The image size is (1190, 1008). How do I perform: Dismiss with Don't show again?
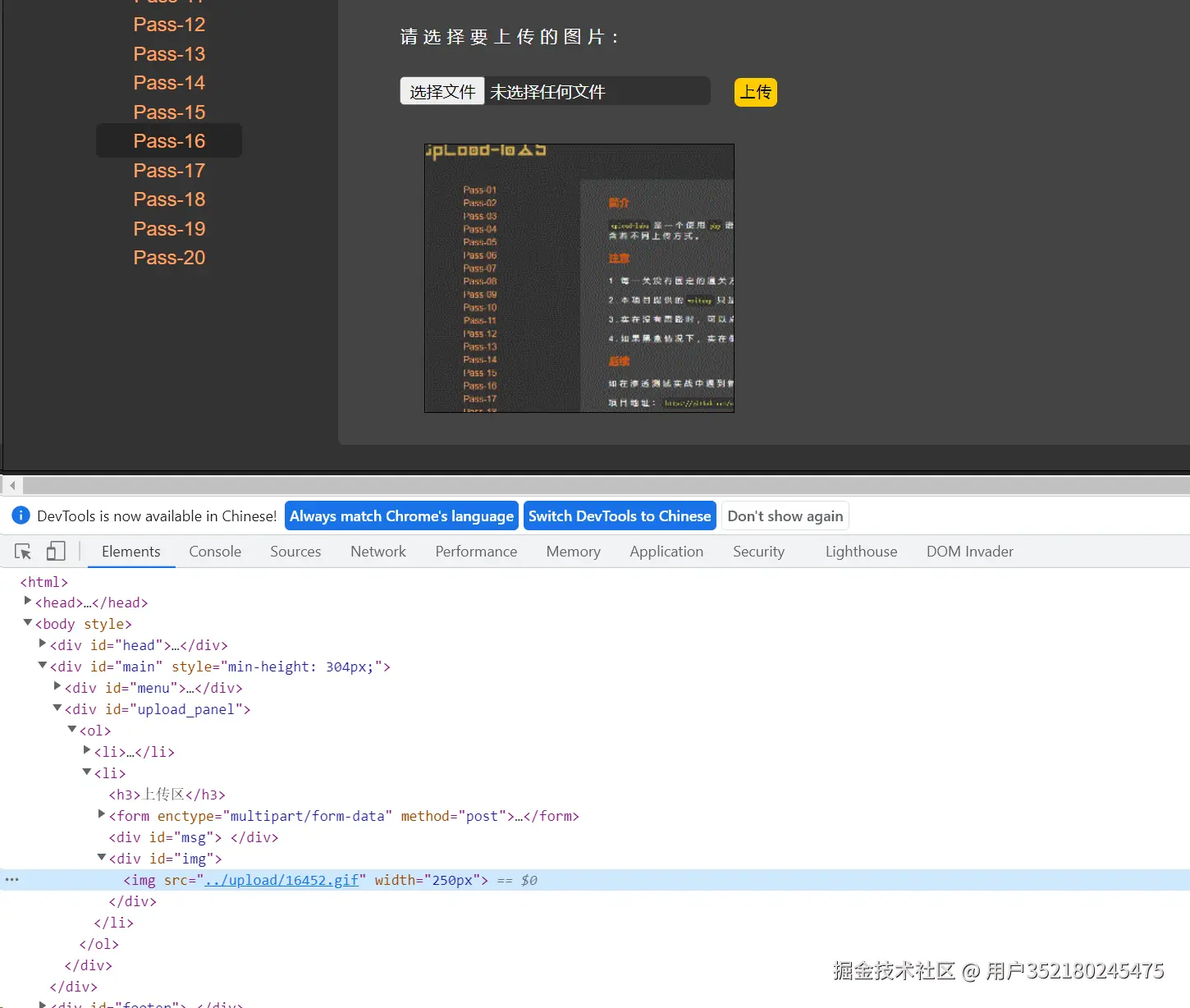(785, 515)
